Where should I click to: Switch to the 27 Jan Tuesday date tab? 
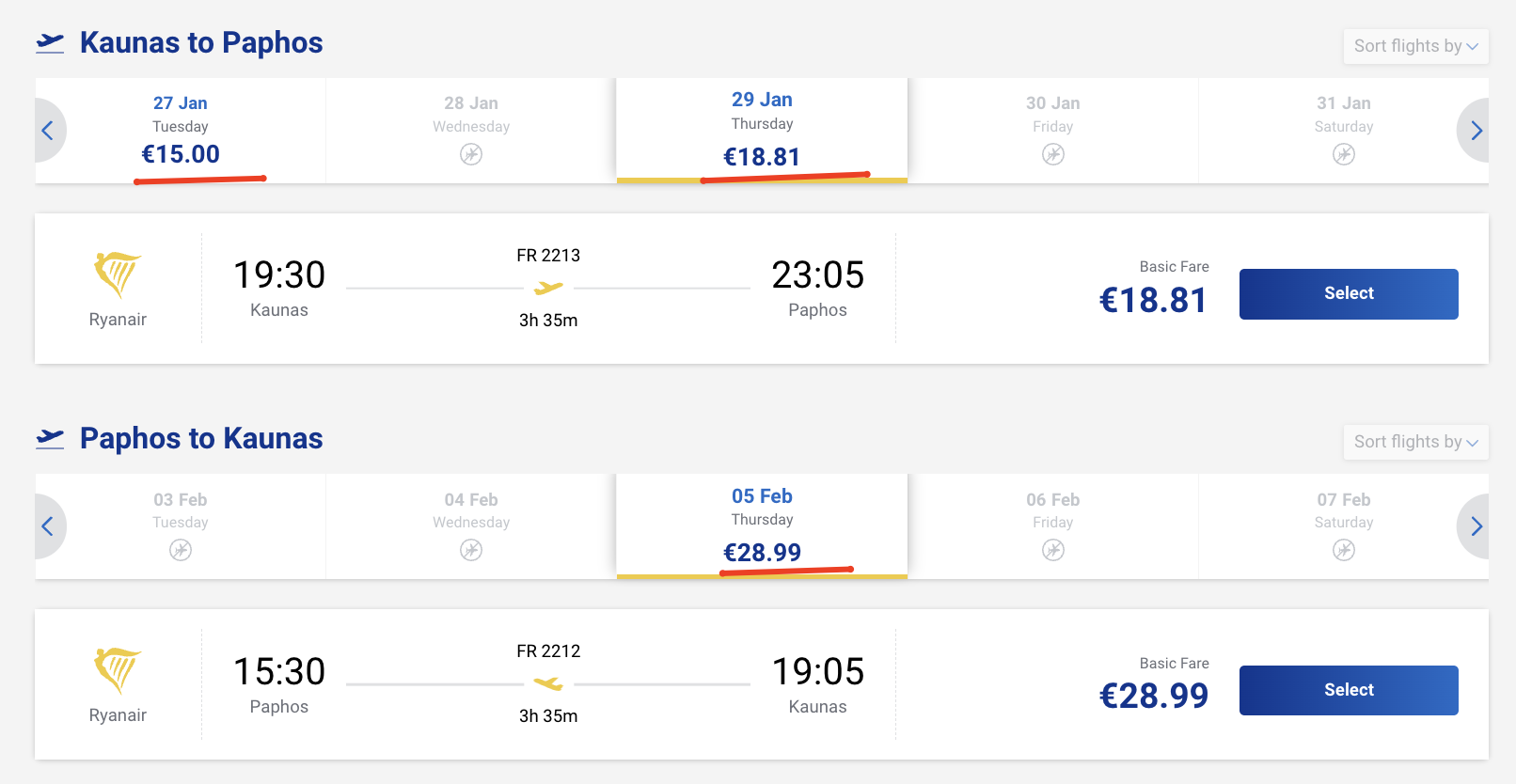(181, 130)
